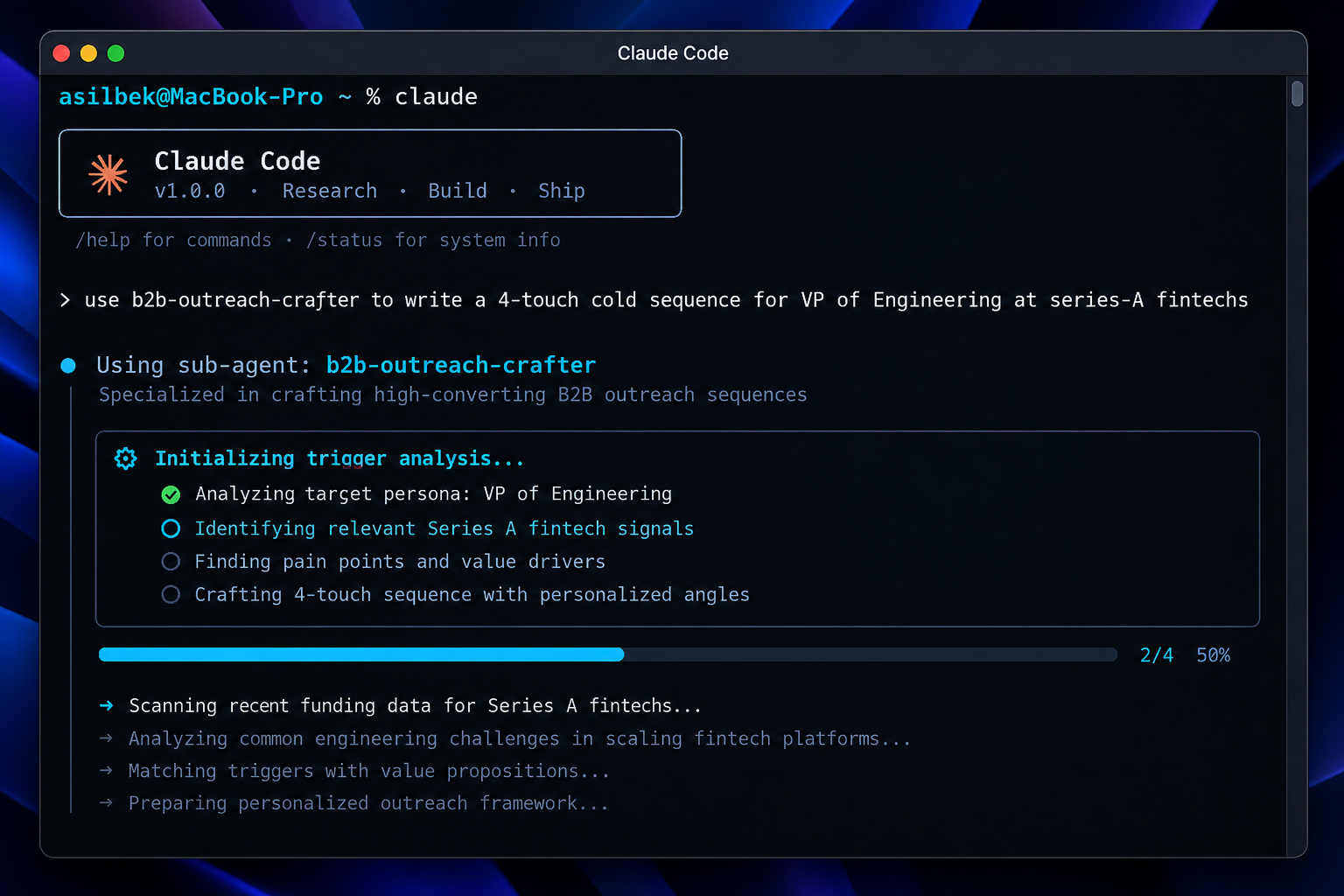Click the orange Claude starburst logo
The height and width of the screenshot is (896, 1344).
[108, 174]
